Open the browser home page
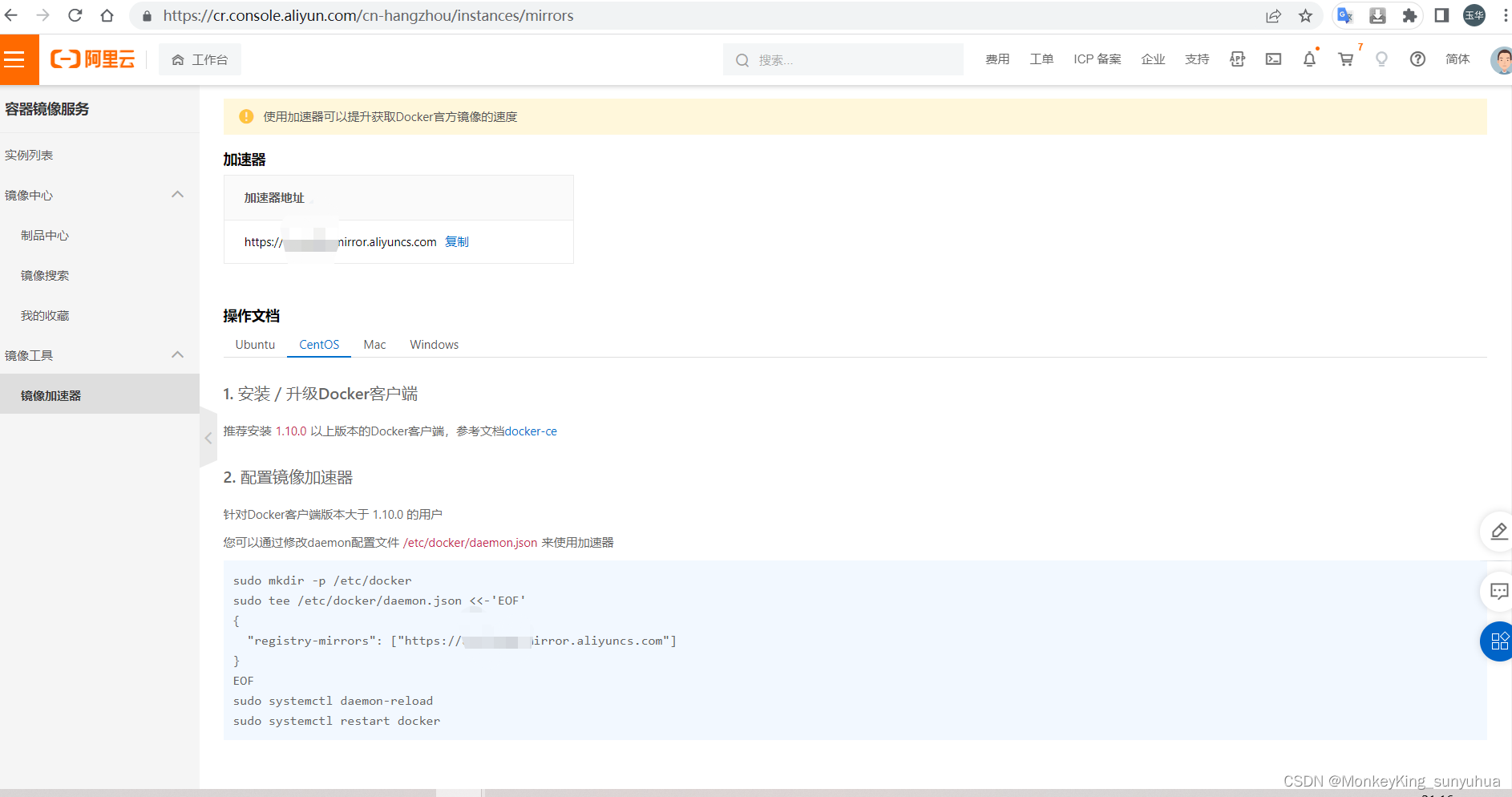This screenshot has height=797, width=1512. [107, 15]
